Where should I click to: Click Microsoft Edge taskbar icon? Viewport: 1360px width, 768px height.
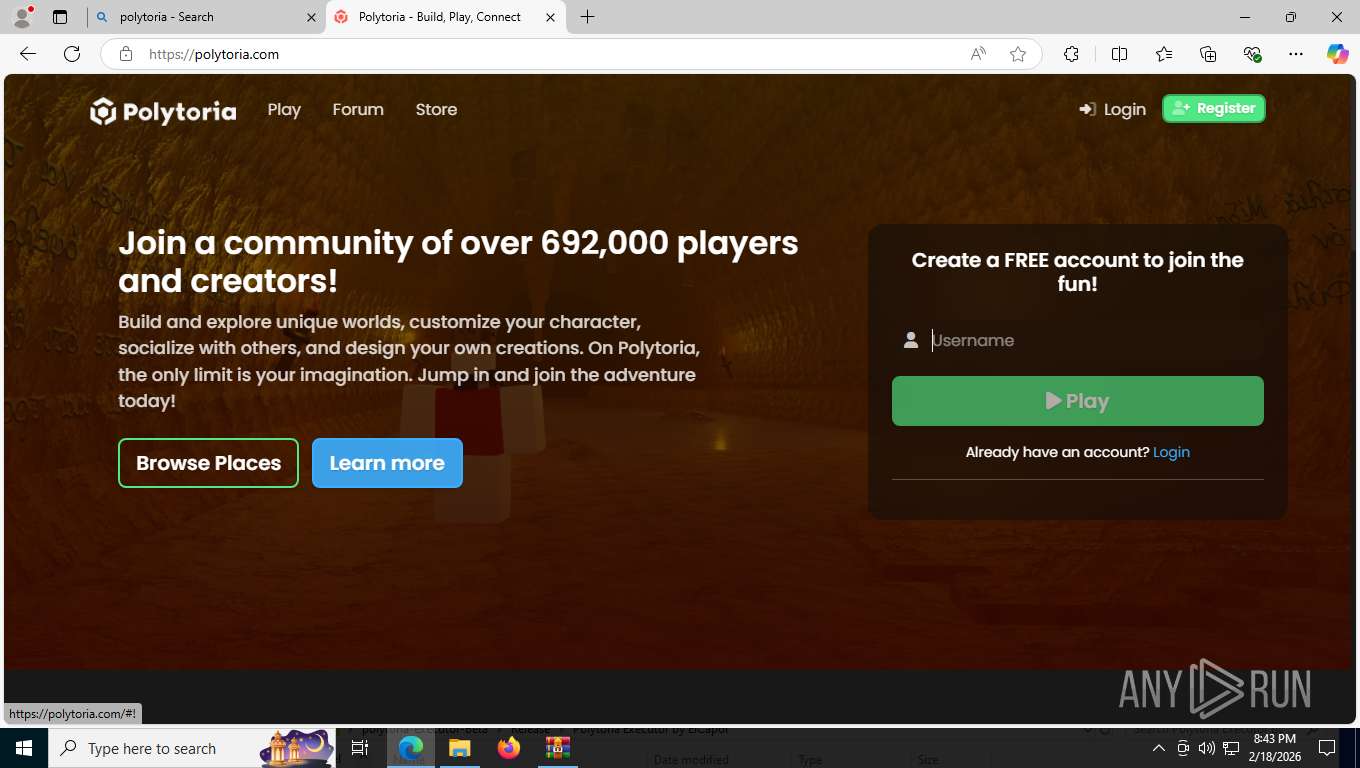coord(410,748)
